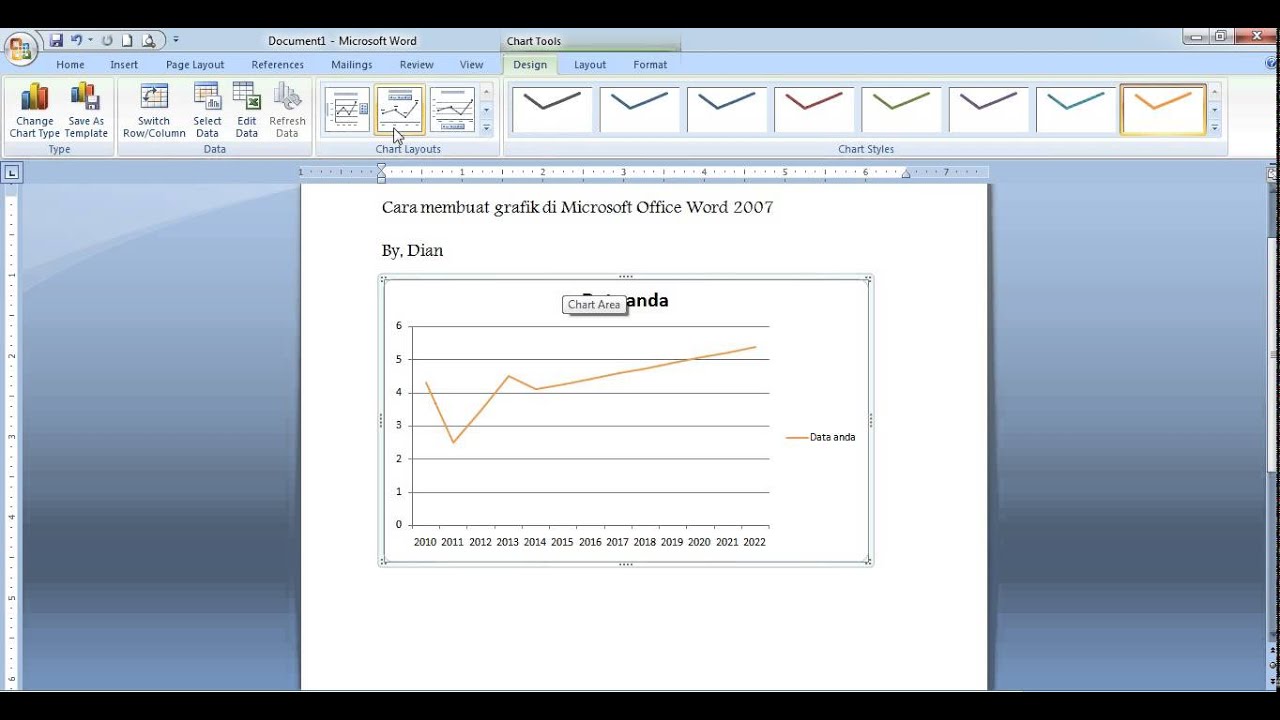Expand the Chart Styles gallery
Image resolution: width=1280 pixels, height=720 pixels.
[x=1215, y=128]
